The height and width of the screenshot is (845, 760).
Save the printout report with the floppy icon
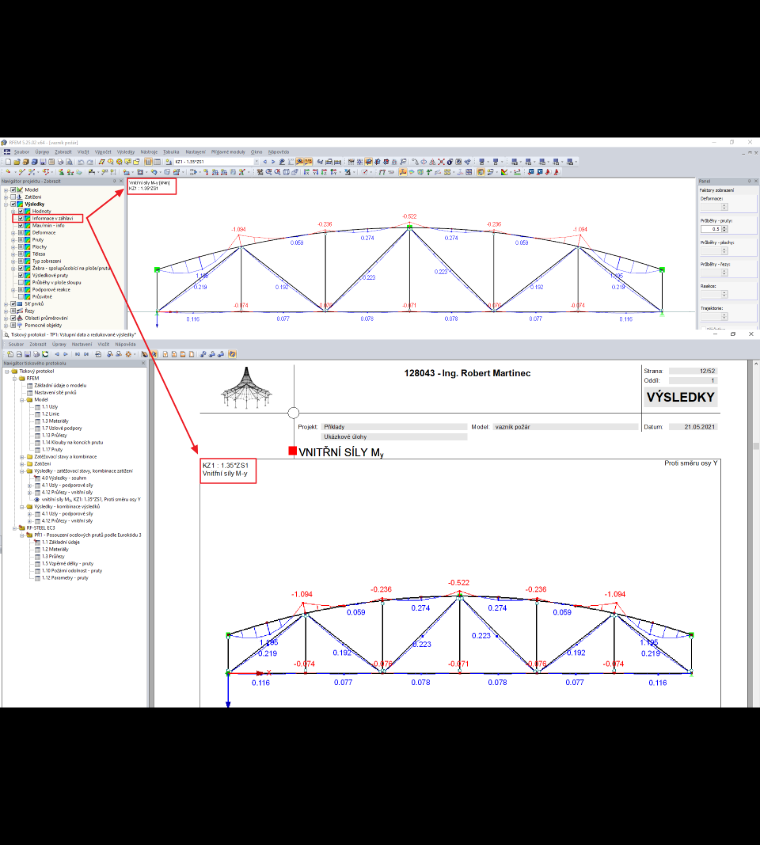(27, 354)
